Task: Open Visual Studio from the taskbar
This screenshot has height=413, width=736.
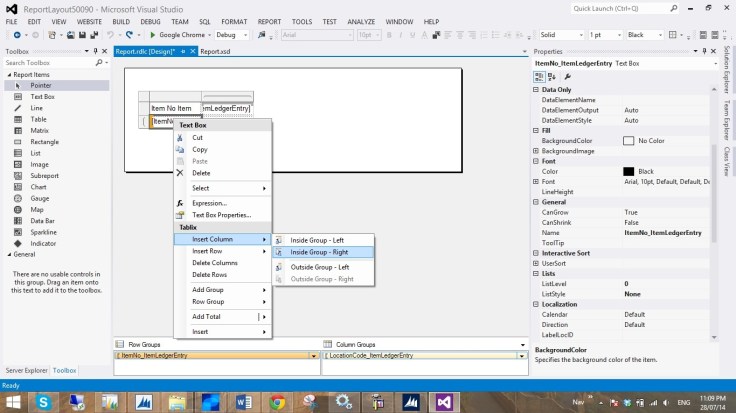Action: tap(442, 401)
